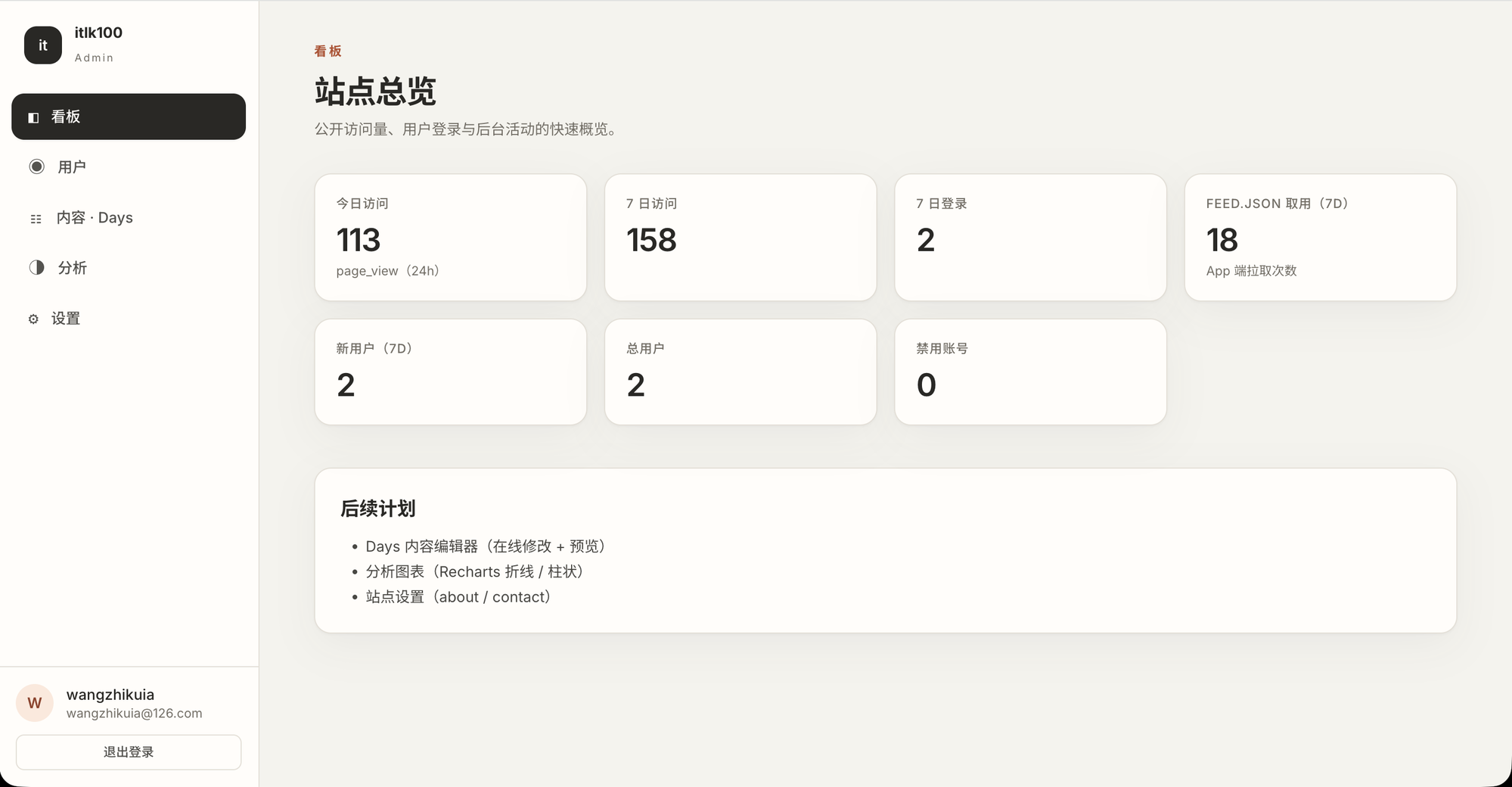Click the 分析 half-circle analytics icon

(36, 267)
